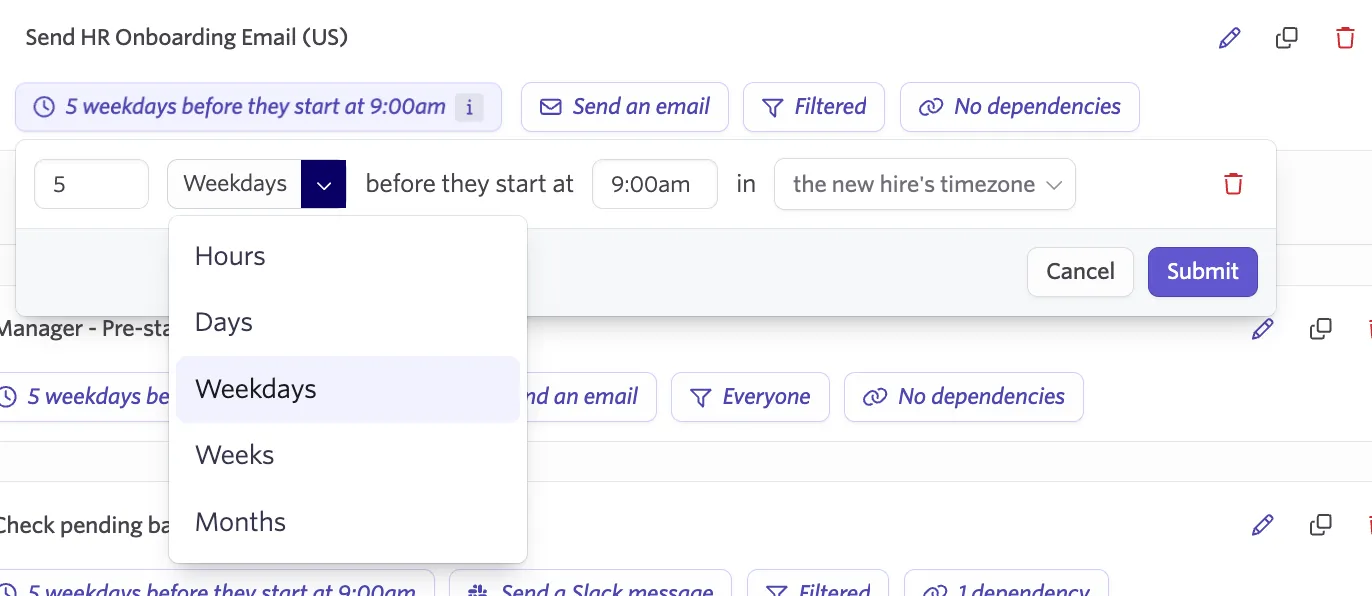
Task: Select Days from the unit list
Action: 348,323
